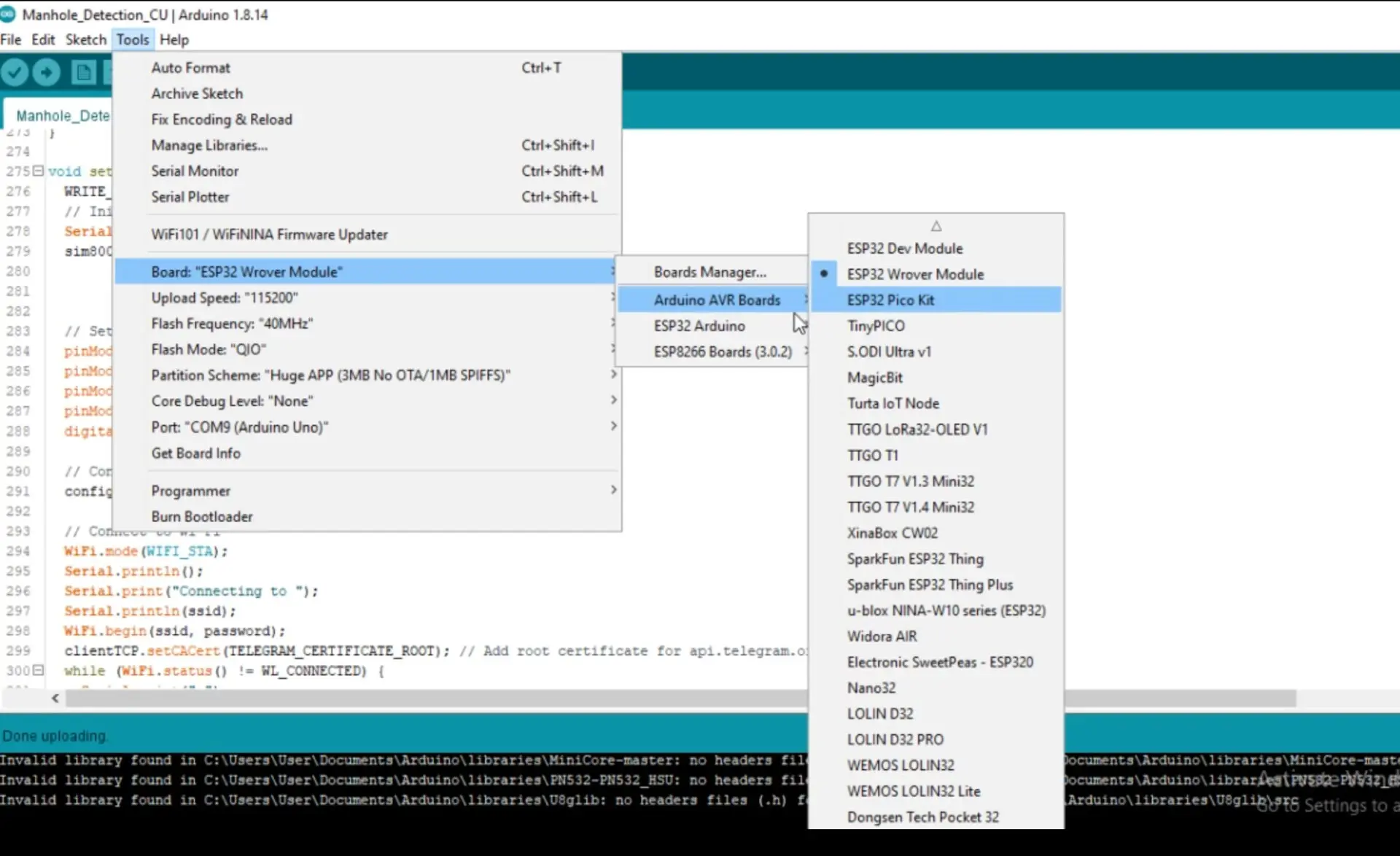This screenshot has width=1400, height=856.
Task: Open the File menu
Action: [11, 39]
